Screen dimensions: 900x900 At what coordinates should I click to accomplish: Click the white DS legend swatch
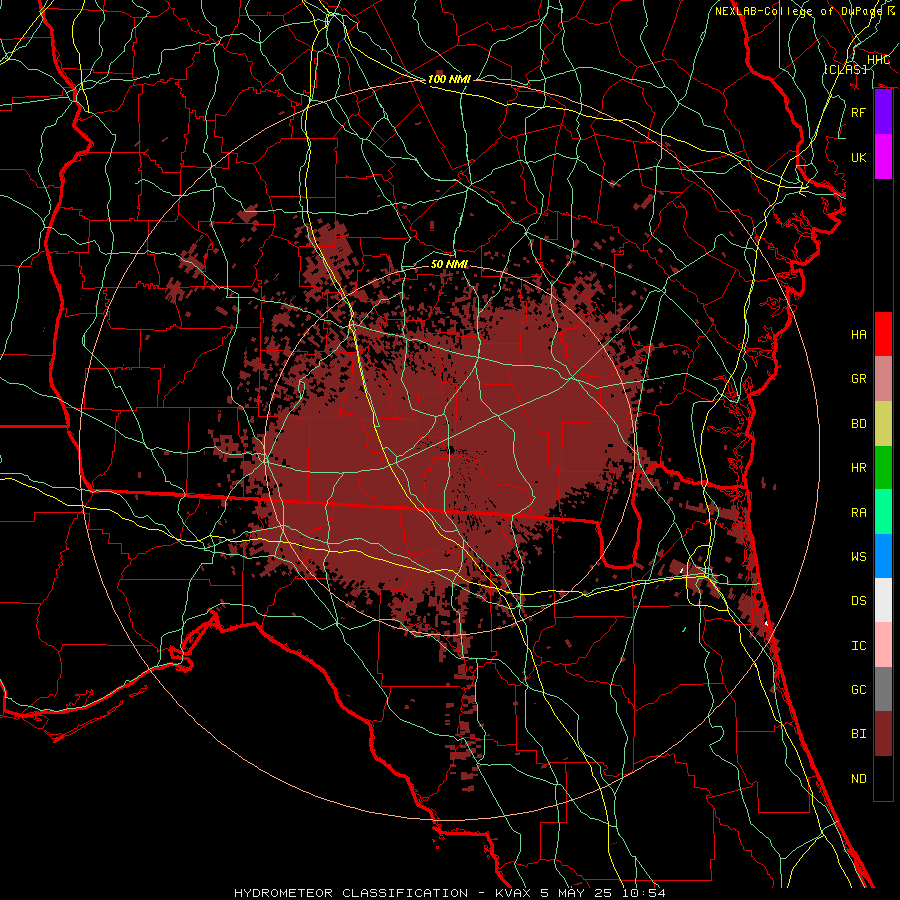883,600
